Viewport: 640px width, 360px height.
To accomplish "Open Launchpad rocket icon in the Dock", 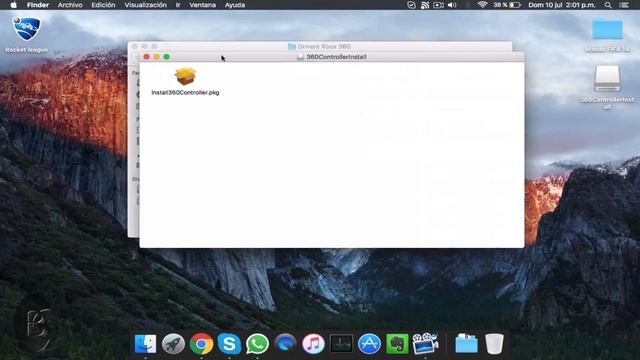I will tap(173, 344).
